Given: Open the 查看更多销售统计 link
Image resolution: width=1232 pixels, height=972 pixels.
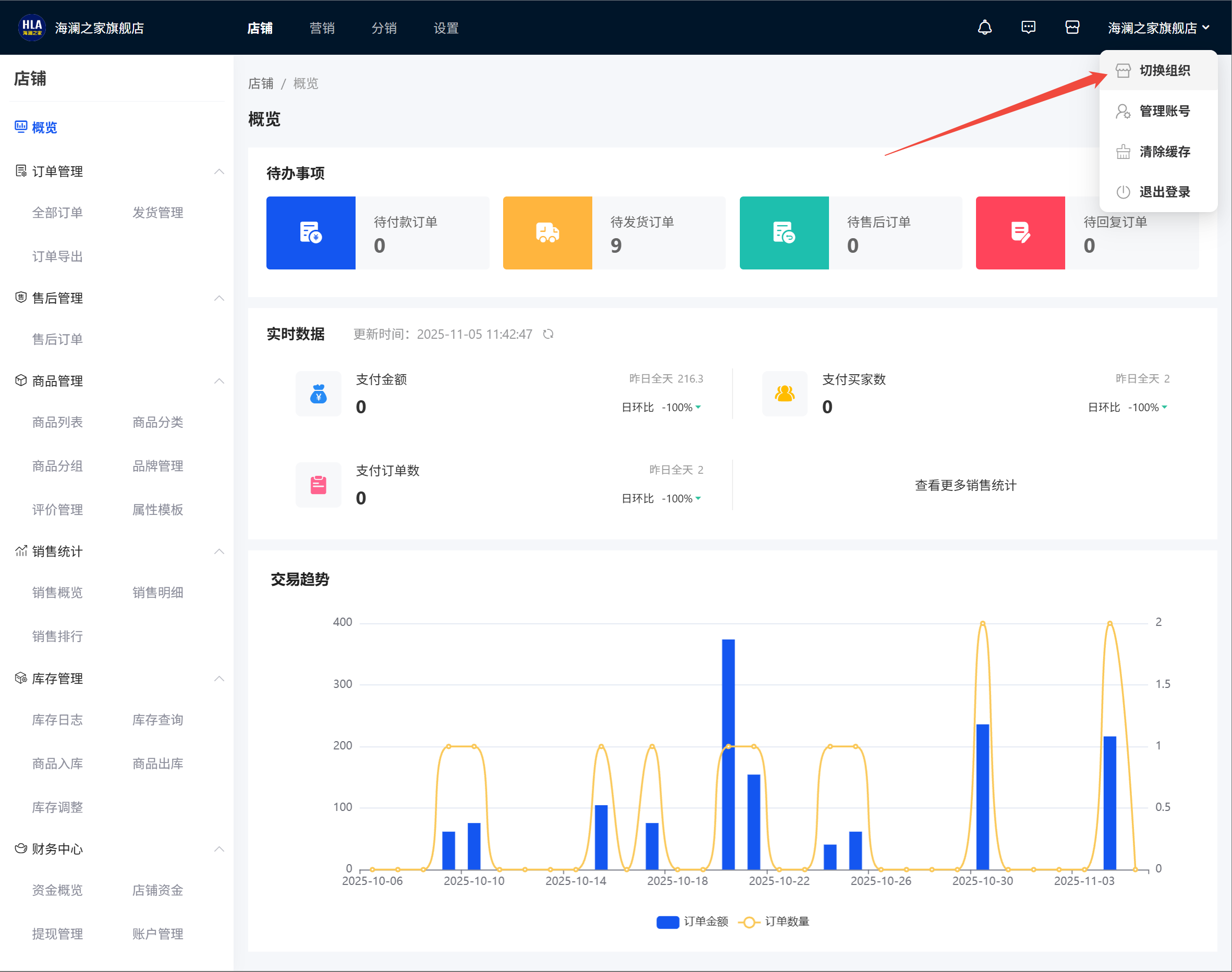Looking at the screenshot, I should pyautogui.click(x=966, y=485).
